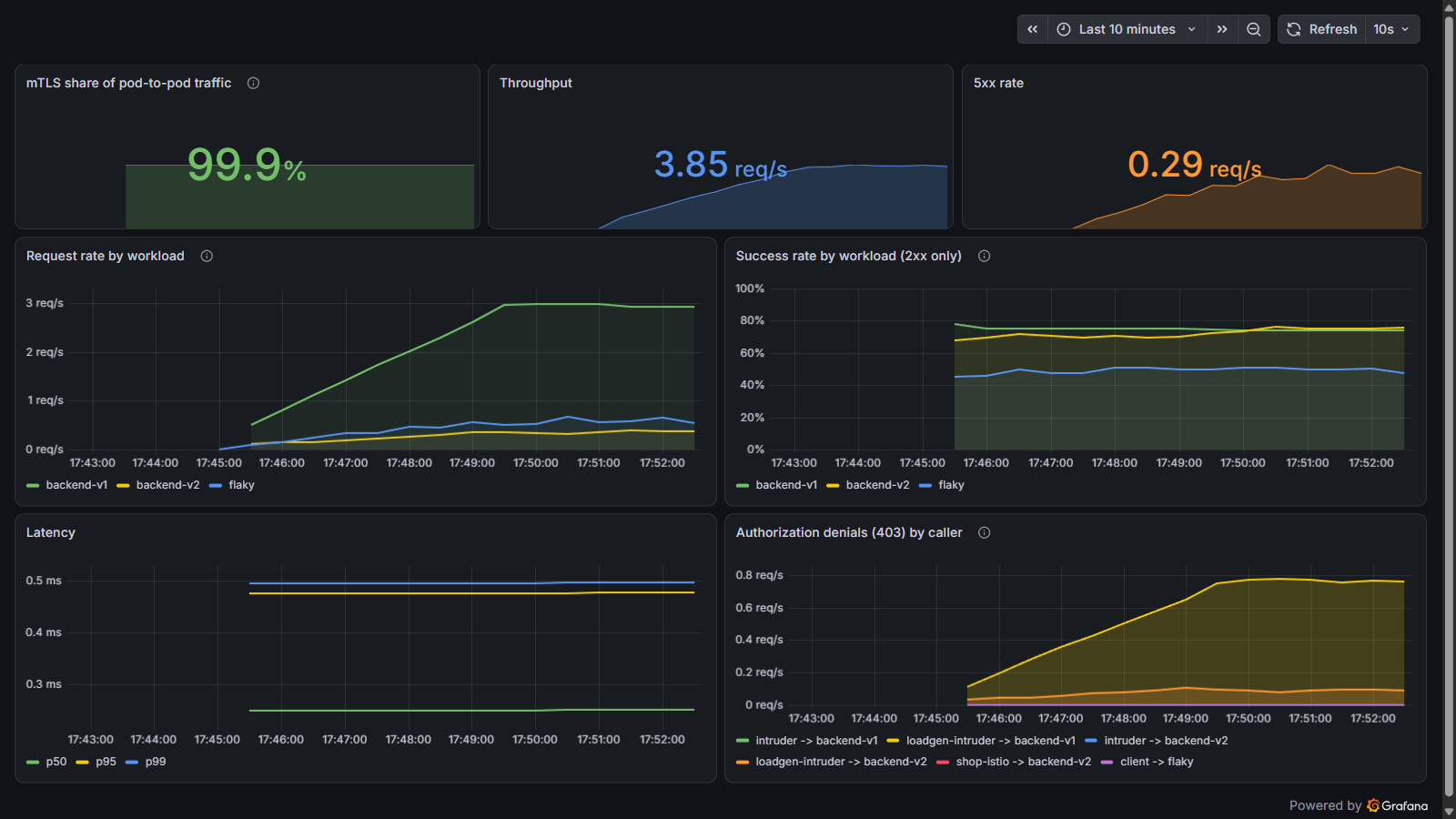
Task: Click 0.8 req/s axis label in Authorization denials
Action: tap(760, 575)
